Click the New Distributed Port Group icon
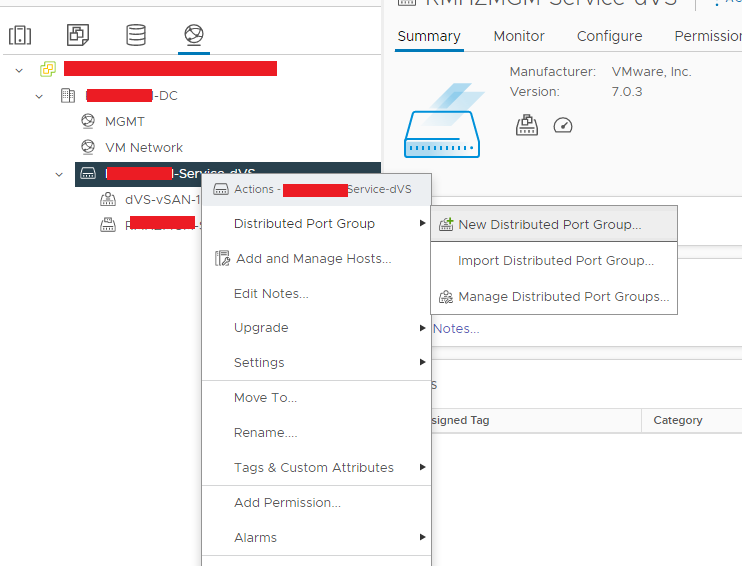The width and height of the screenshot is (742, 566). tap(446, 224)
